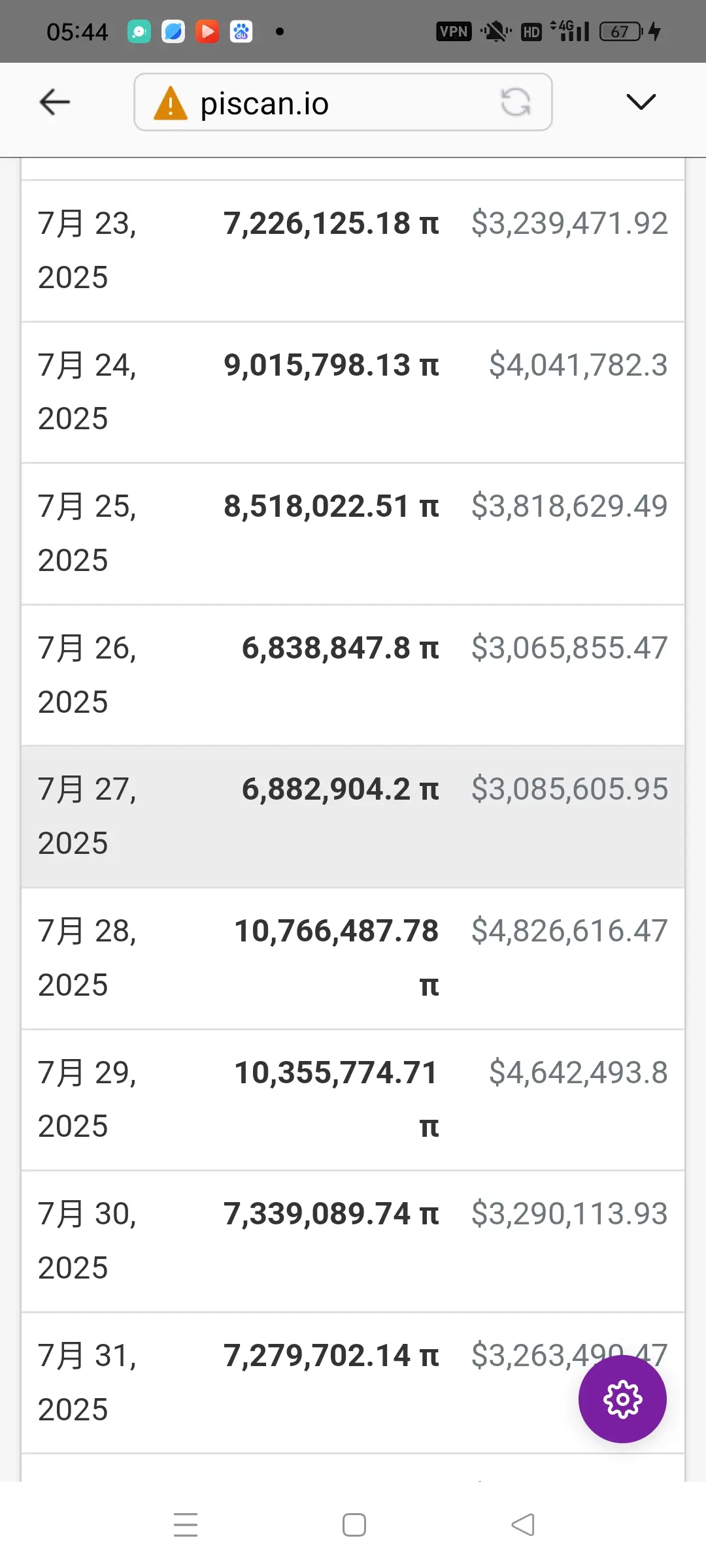Viewport: 706px width, 1568px height.
Task: Tap the $4,642,493.8 amount
Action: click(x=579, y=1073)
